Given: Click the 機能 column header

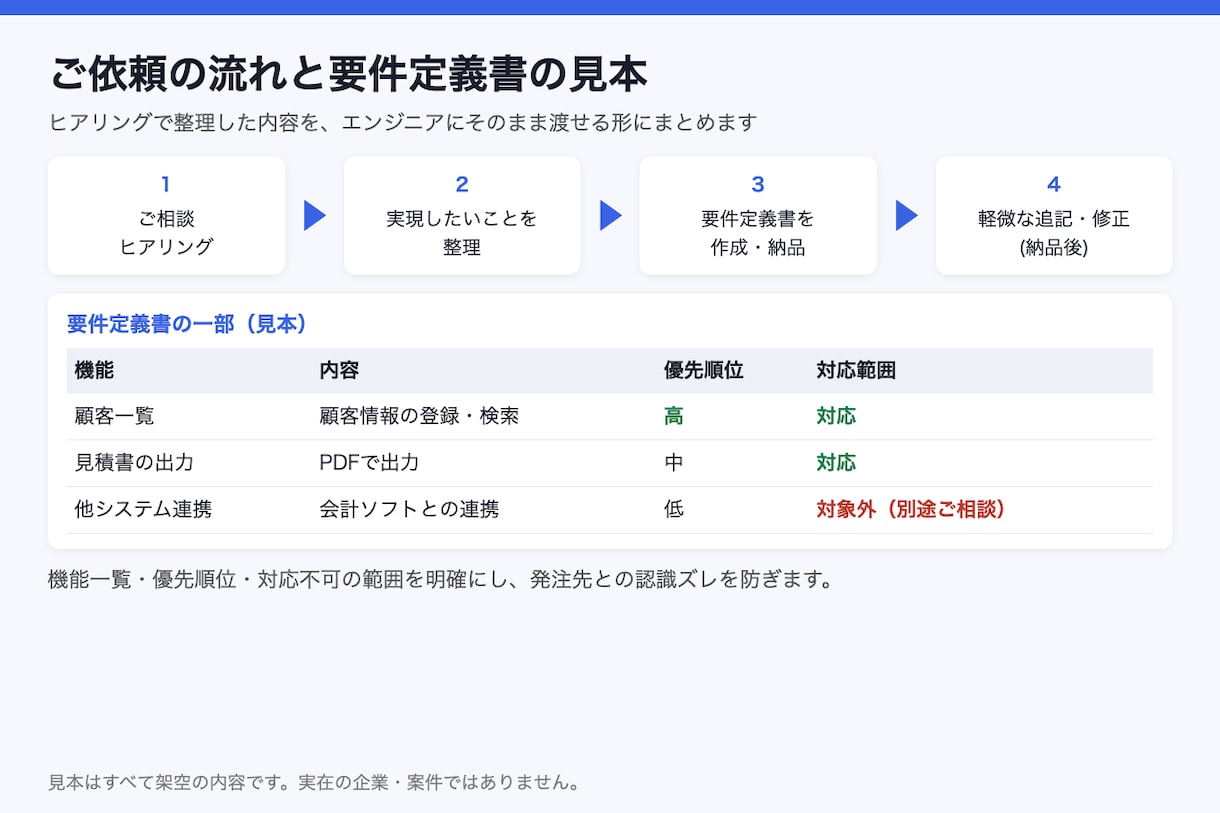Looking at the screenshot, I should 94,371.
